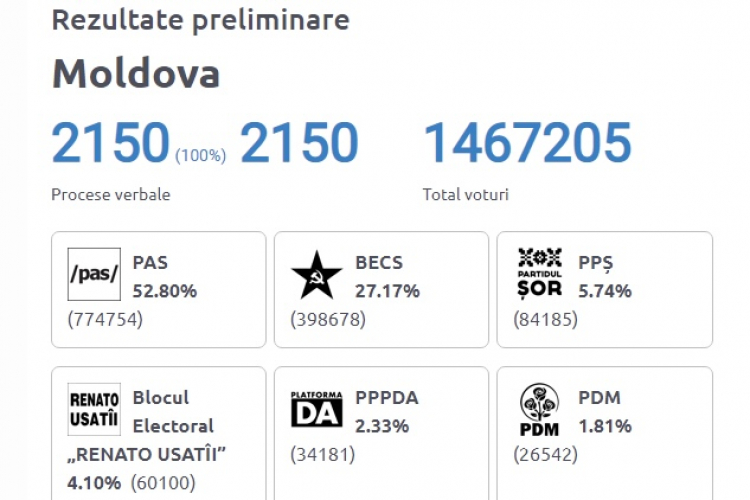Click the PDM rose logo
Screen dimensions: 750x500
(540, 410)
